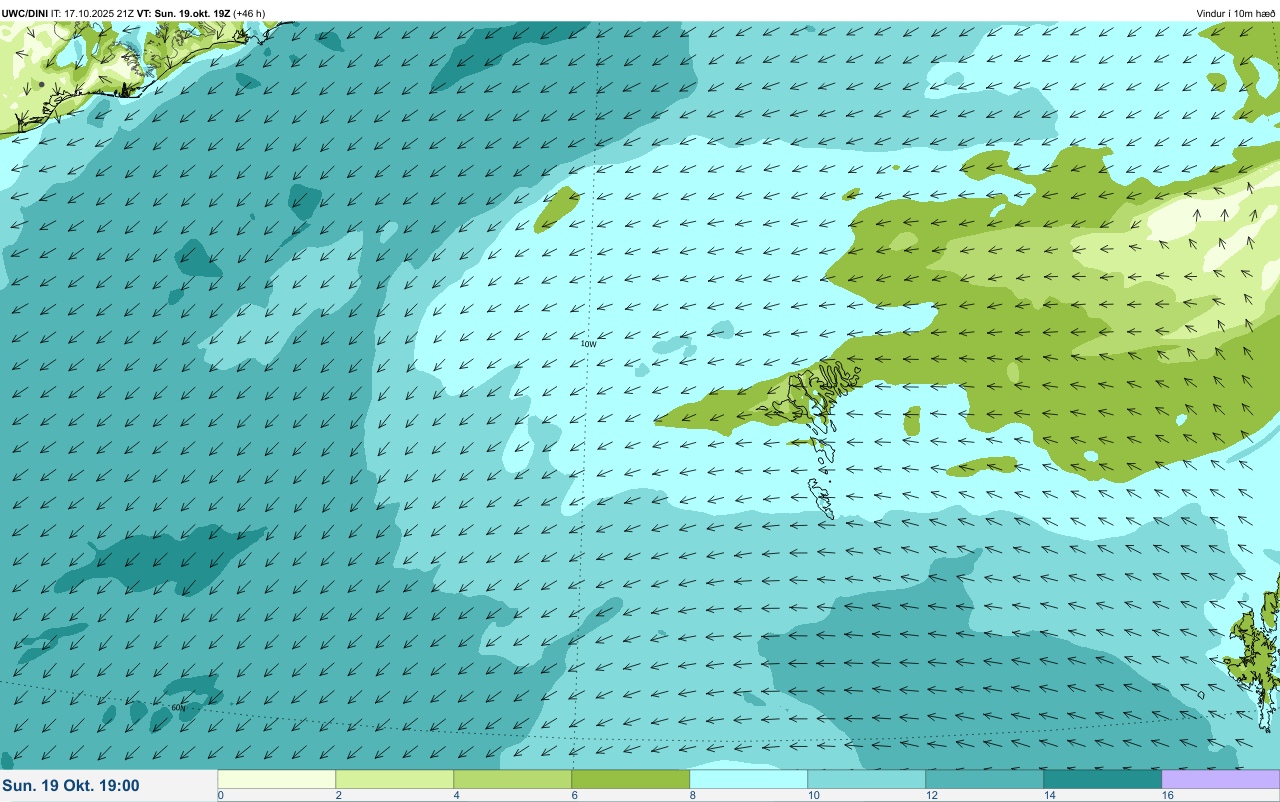Click the 'Vindur í 10m hæð' title text

click(1235, 13)
